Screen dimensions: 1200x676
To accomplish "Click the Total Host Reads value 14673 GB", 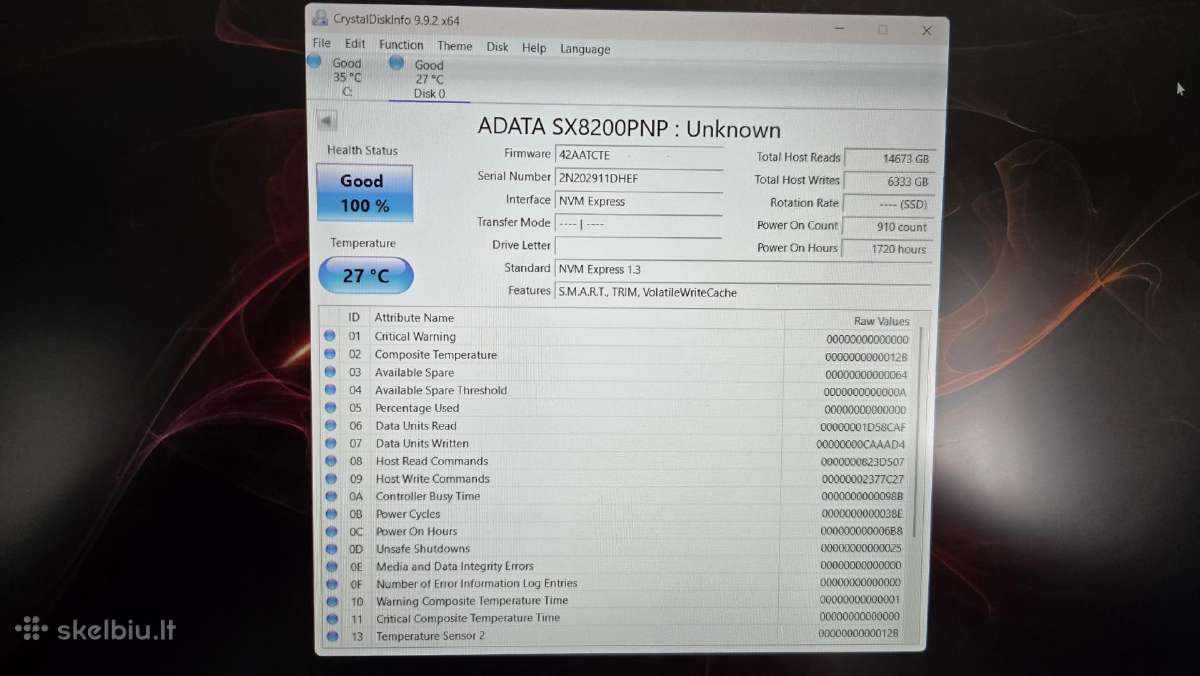I will tap(889, 158).
